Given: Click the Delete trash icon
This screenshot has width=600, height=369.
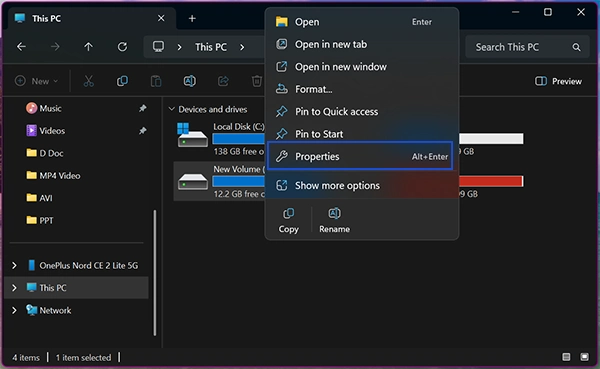Looking at the screenshot, I should coord(257,81).
